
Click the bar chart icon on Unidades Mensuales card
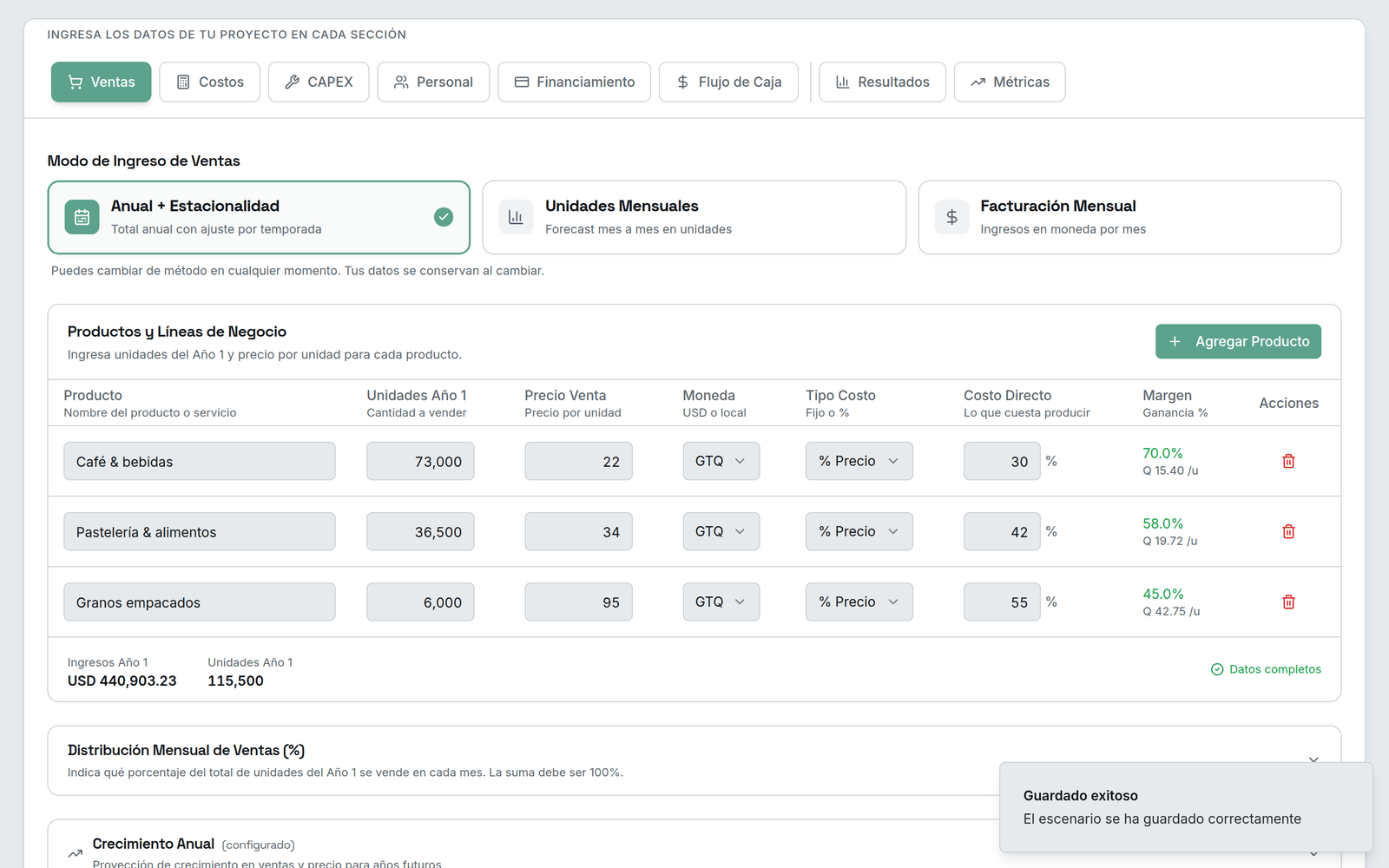tap(516, 217)
